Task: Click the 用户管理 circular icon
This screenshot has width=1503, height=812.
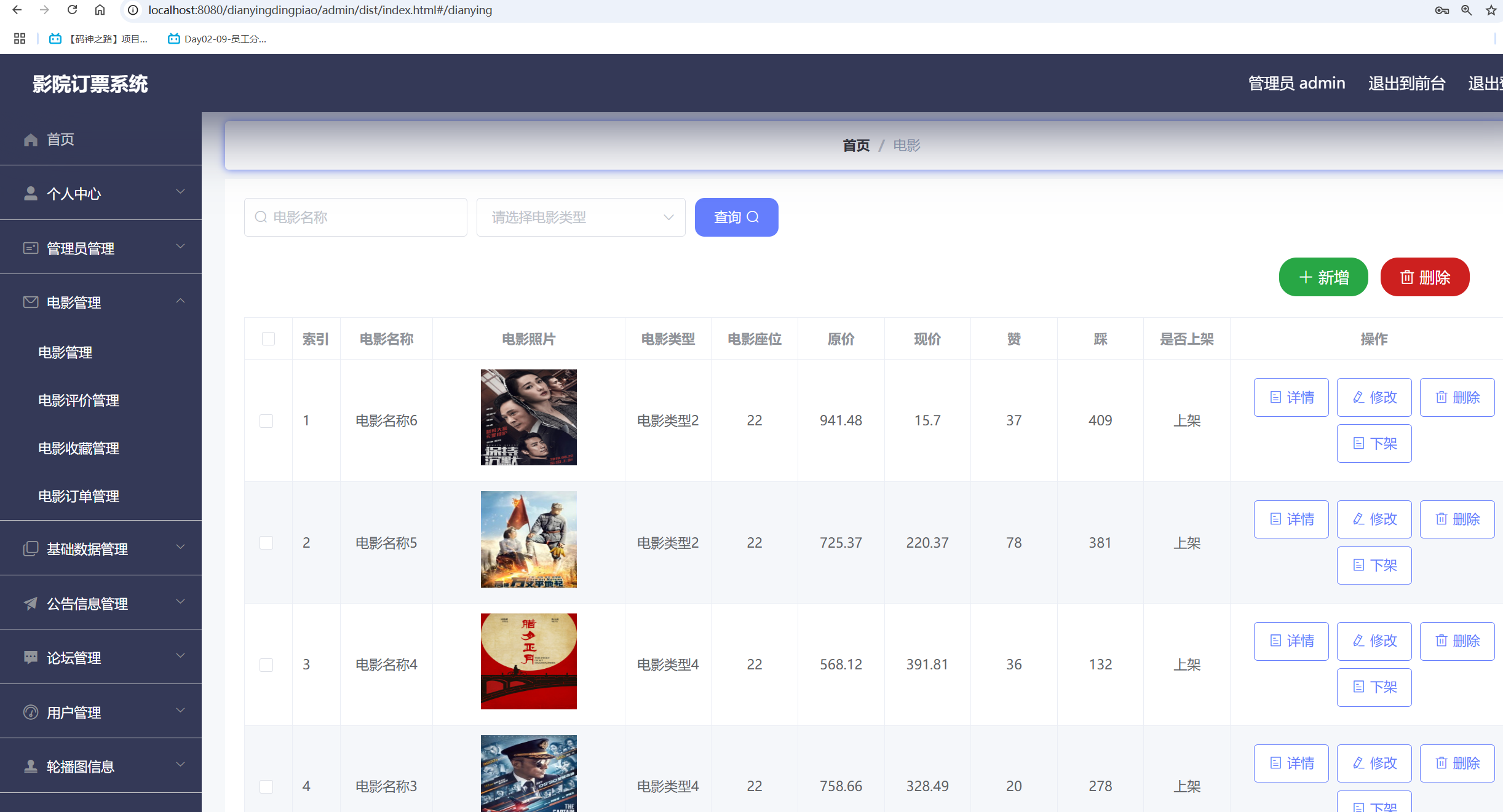Action: click(x=31, y=712)
